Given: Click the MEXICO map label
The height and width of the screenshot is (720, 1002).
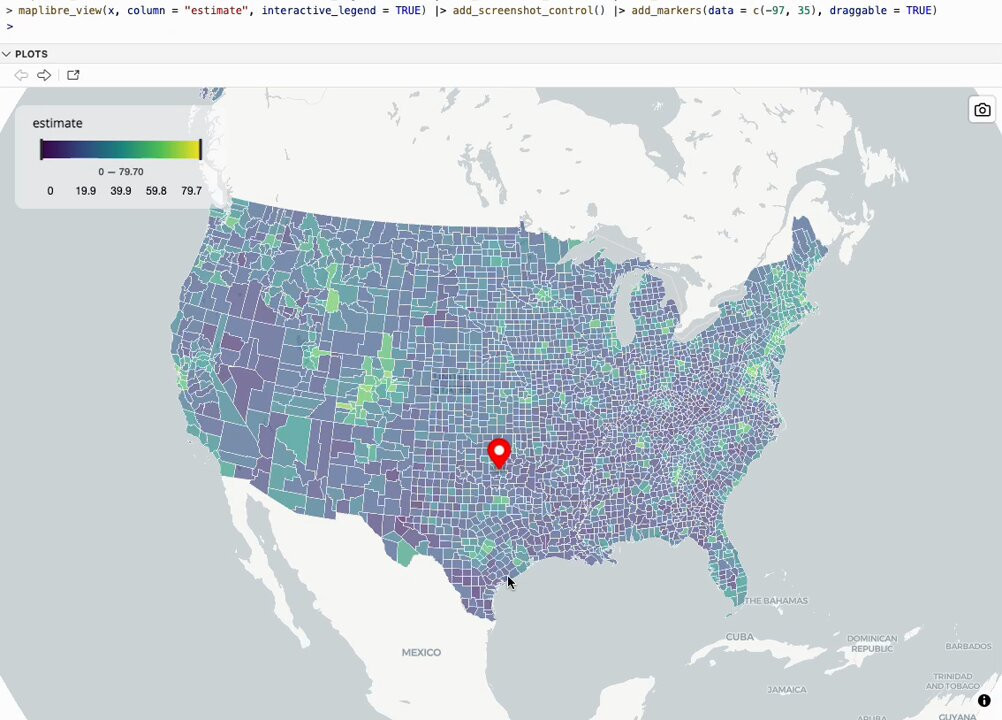Looking at the screenshot, I should tap(421, 652).
